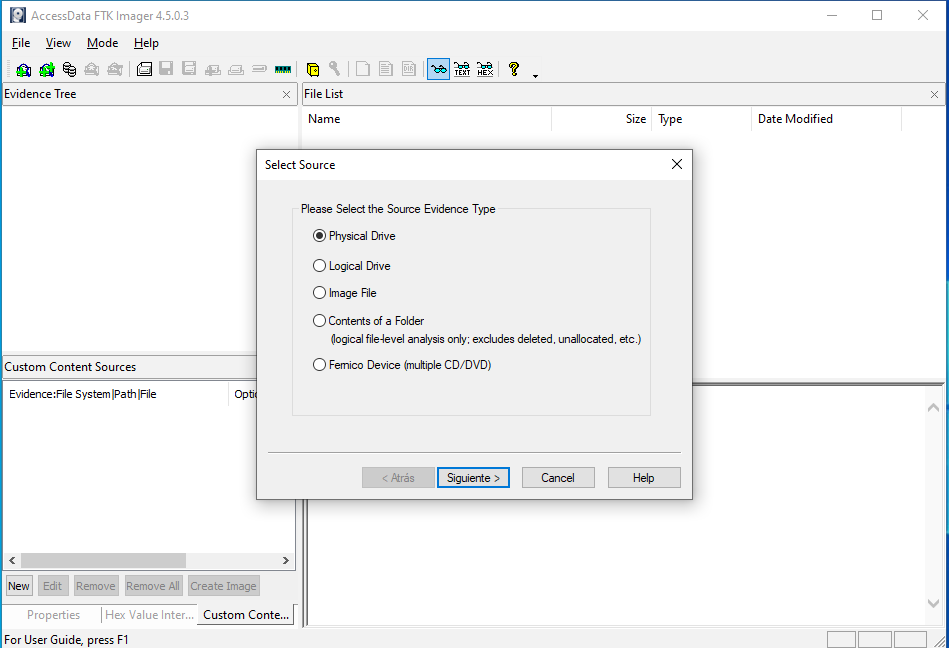The image size is (949, 648).
Task: Sort File List by Name column
Action: [427, 119]
